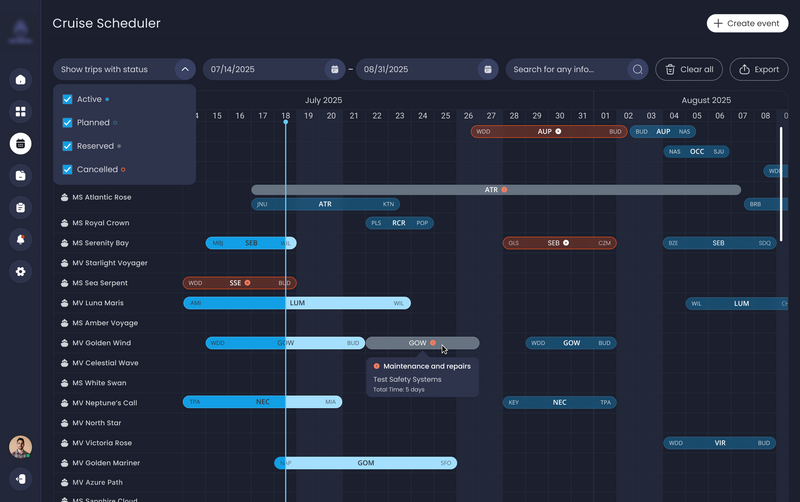Select the calendar scheduler sidebar icon
Viewport: 800px width, 502px height.
pos(20,143)
